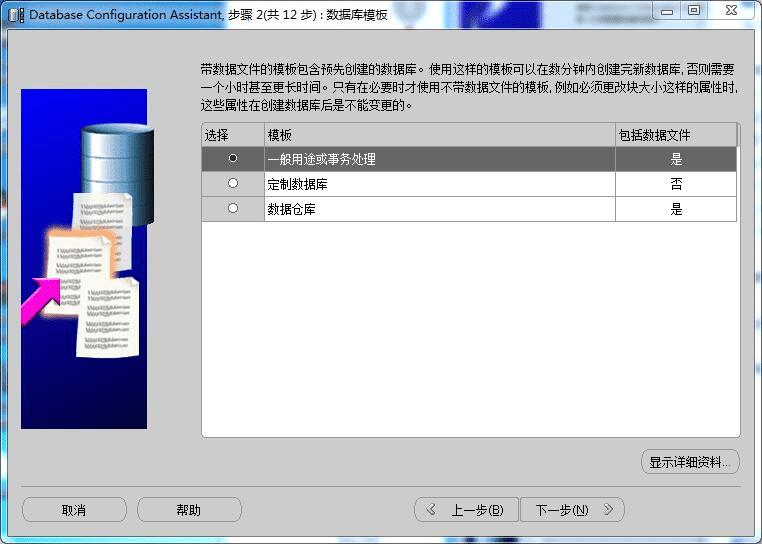
Task: Click the 选择 column header
Action: [233, 135]
